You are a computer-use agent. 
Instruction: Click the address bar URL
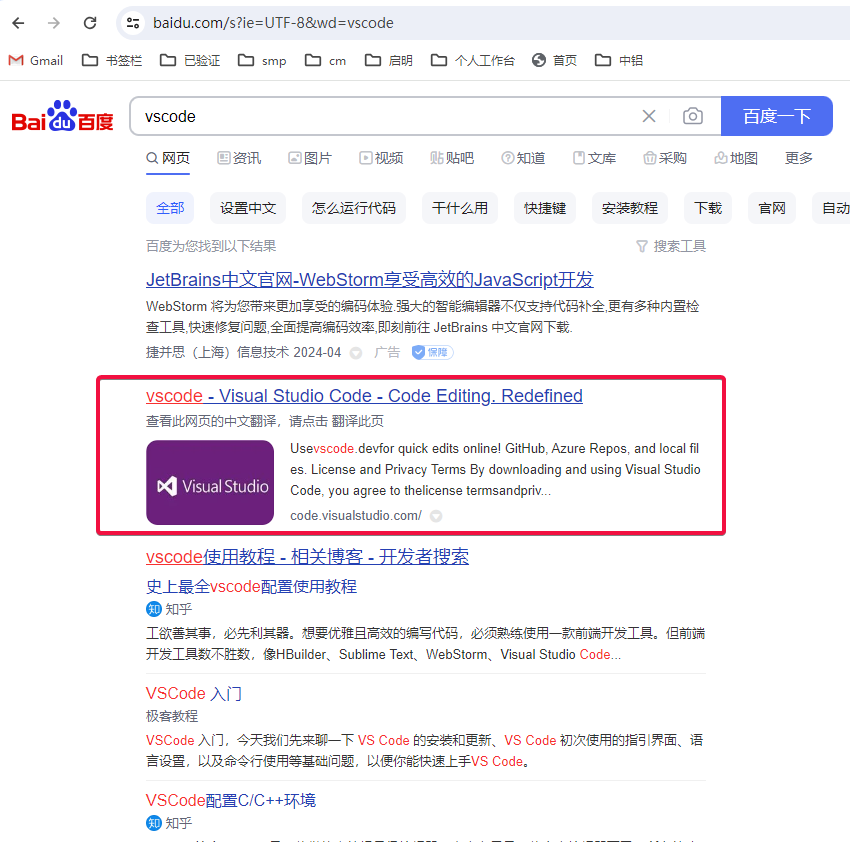coord(273,23)
